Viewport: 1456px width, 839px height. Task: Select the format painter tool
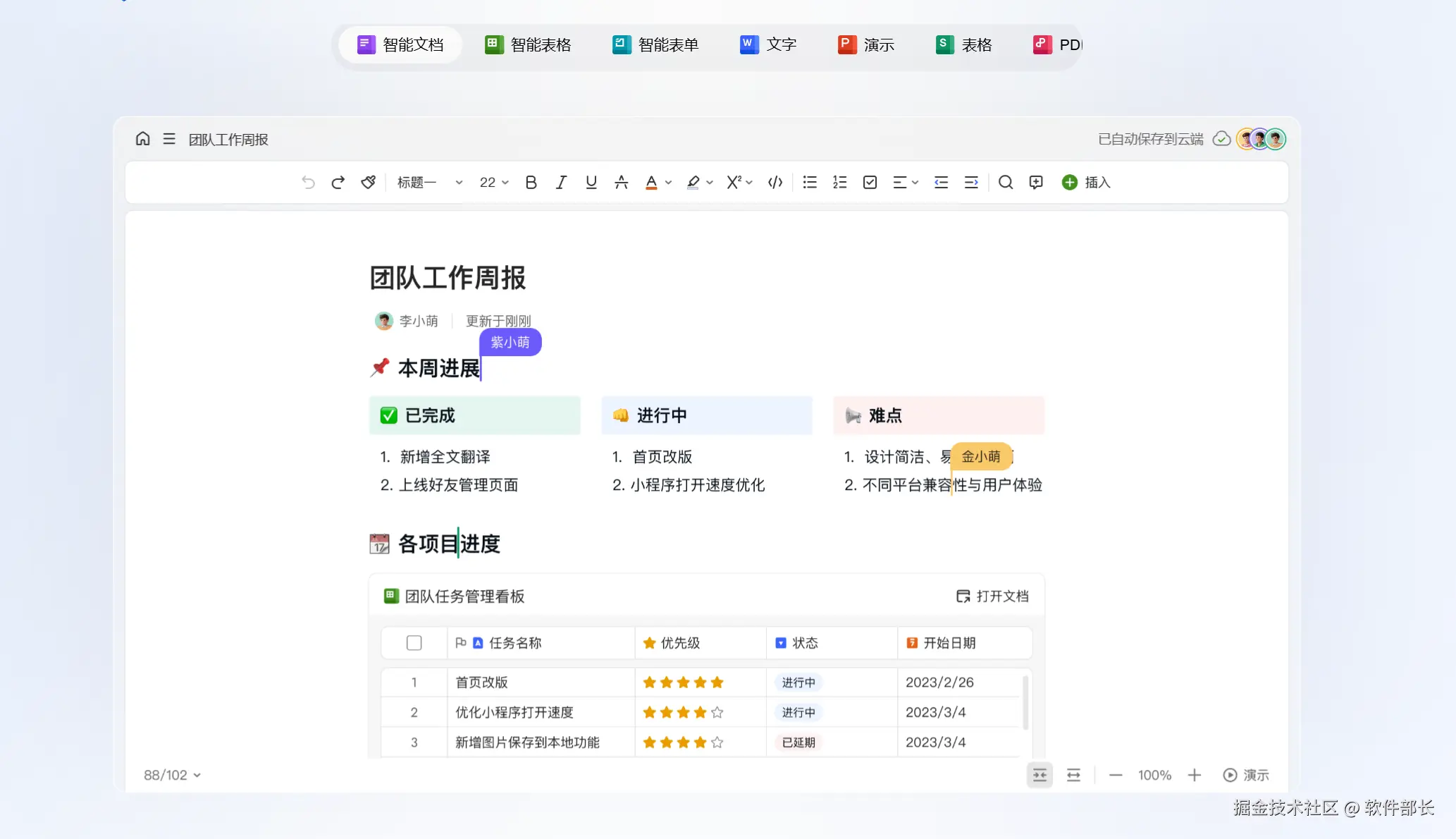(368, 183)
